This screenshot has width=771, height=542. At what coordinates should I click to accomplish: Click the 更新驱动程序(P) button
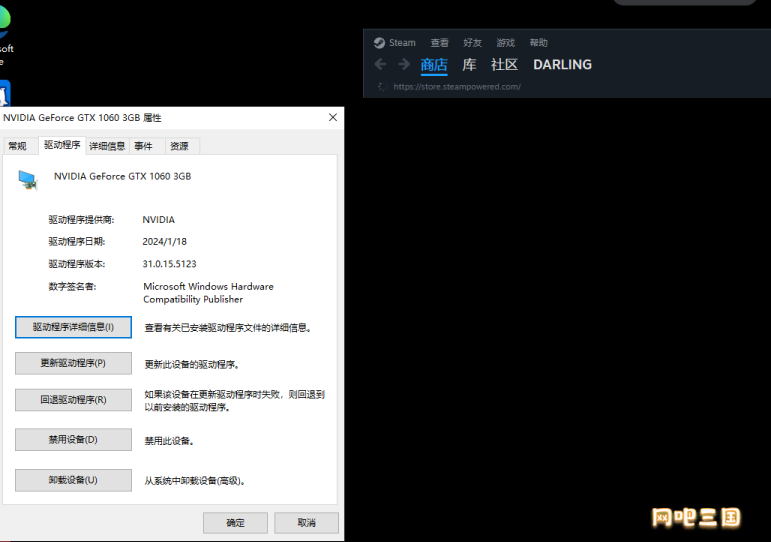(73, 363)
